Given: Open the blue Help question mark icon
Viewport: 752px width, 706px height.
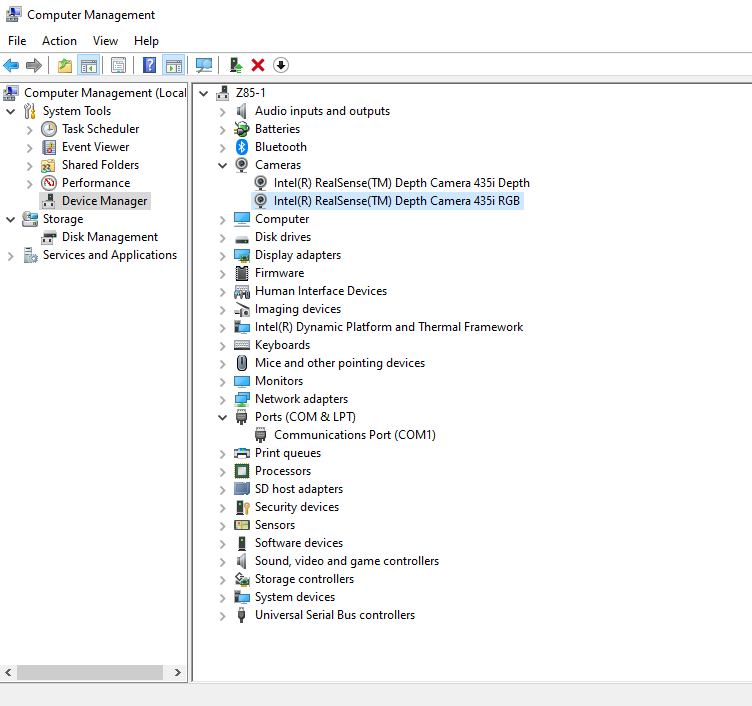Looking at the screenshot, I should tap(150, 65).
